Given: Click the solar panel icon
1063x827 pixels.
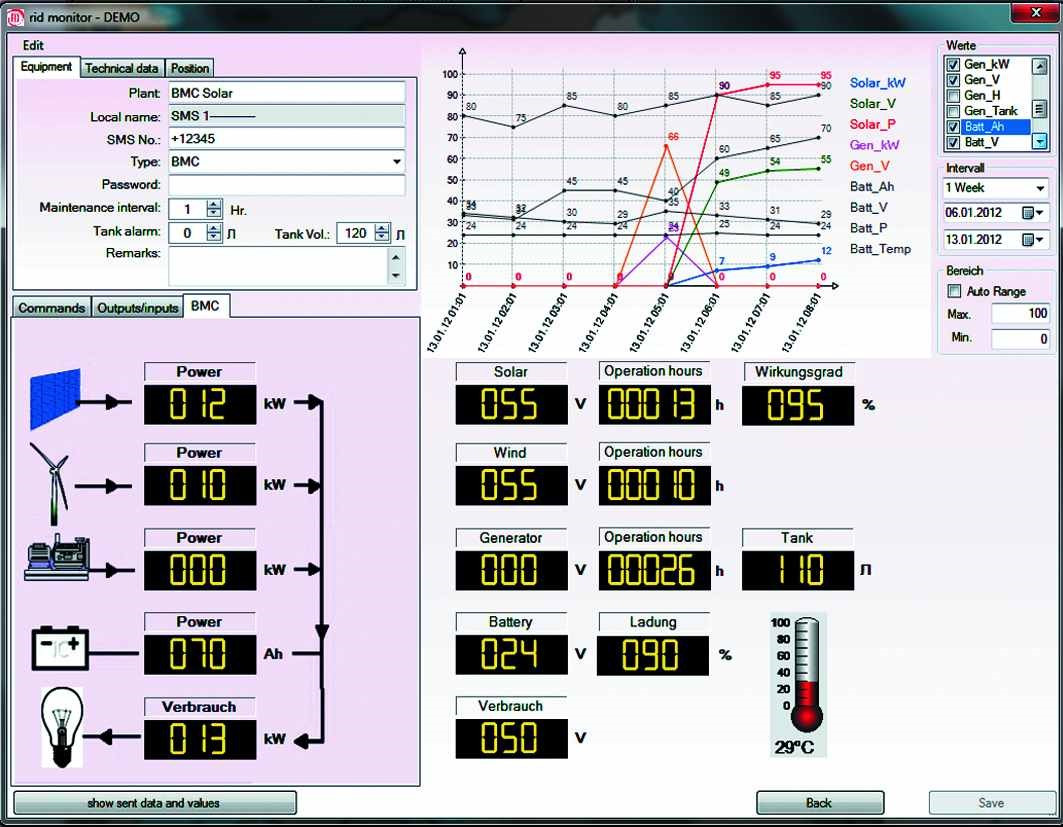Looking at the screenshot, I should (52, 400).
